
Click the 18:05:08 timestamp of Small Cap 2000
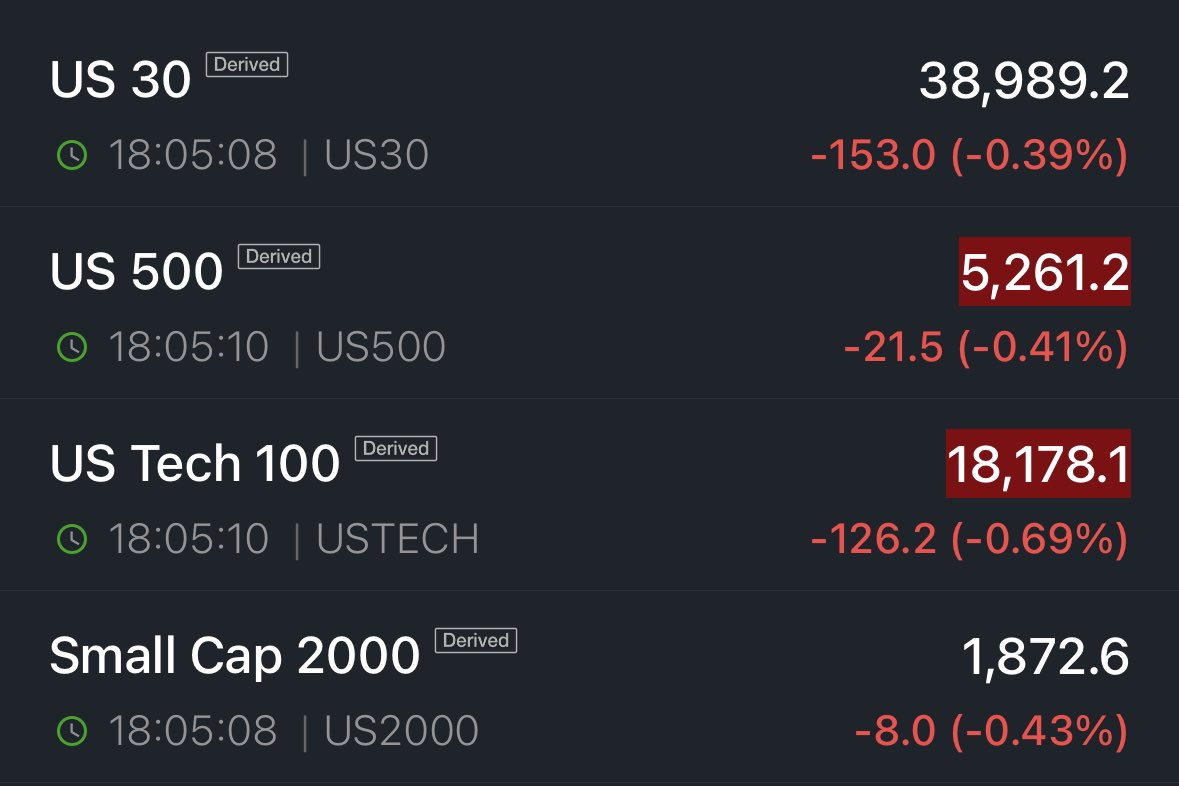[x=194, y=731]
